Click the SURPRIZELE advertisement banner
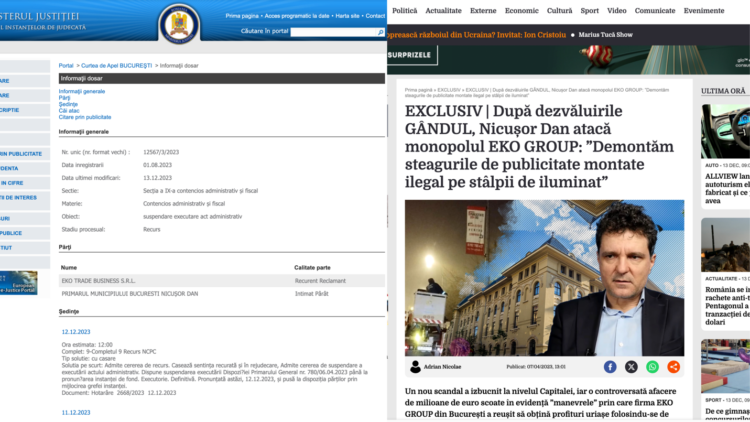 click(x=568, y=60)
